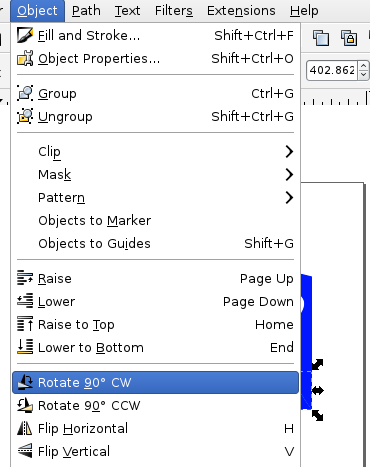
Task: Click the Fill and Stroke paintbrush icon
Action: (25, 35)
